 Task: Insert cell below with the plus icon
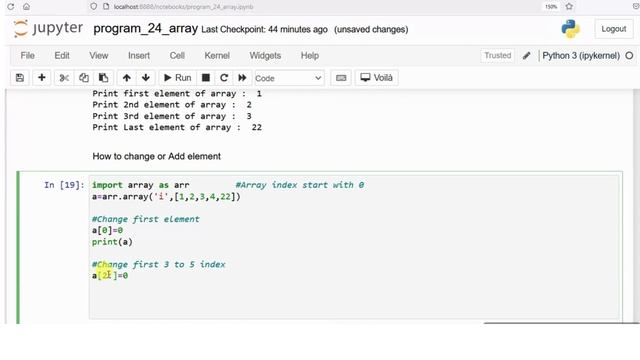42,78
